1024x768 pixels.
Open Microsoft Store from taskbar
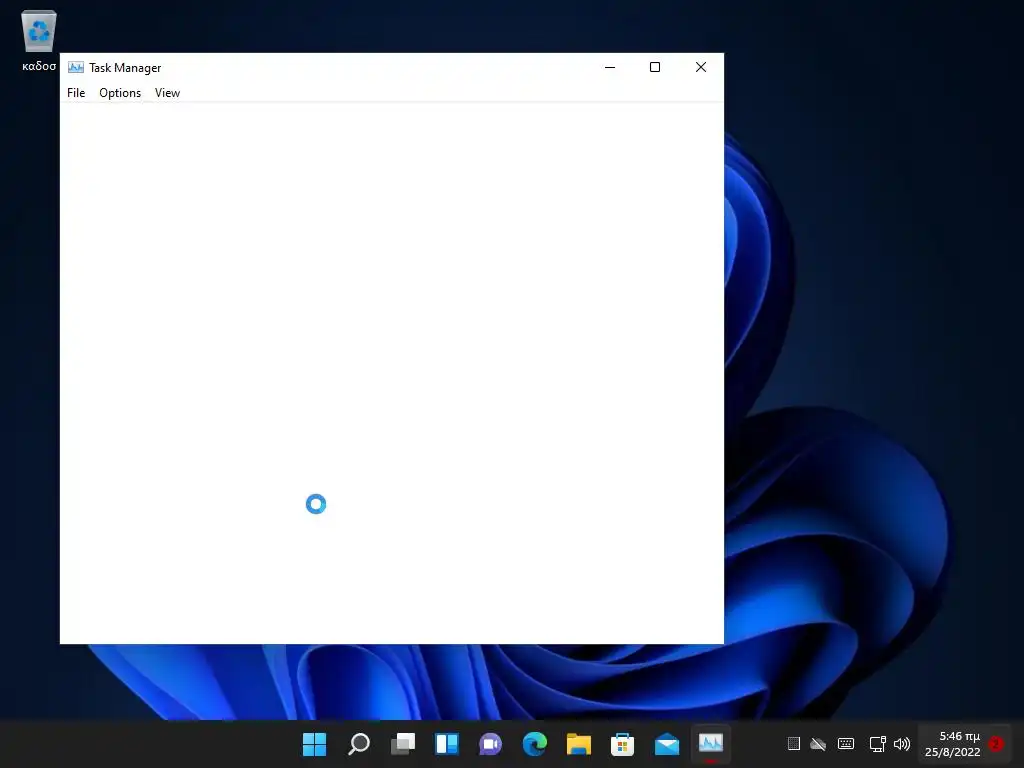pyautogui.click(x=622, y=743)
